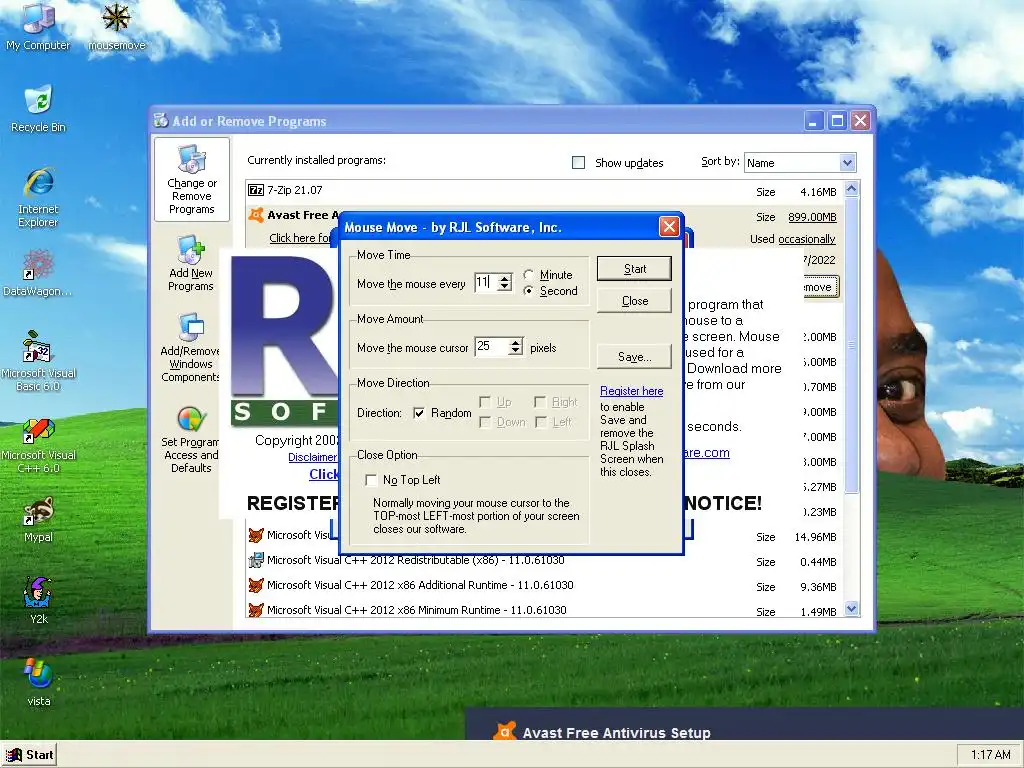Open the Recycle Bin icon
The image size is (1024, 768).
(x=38, y=108)
